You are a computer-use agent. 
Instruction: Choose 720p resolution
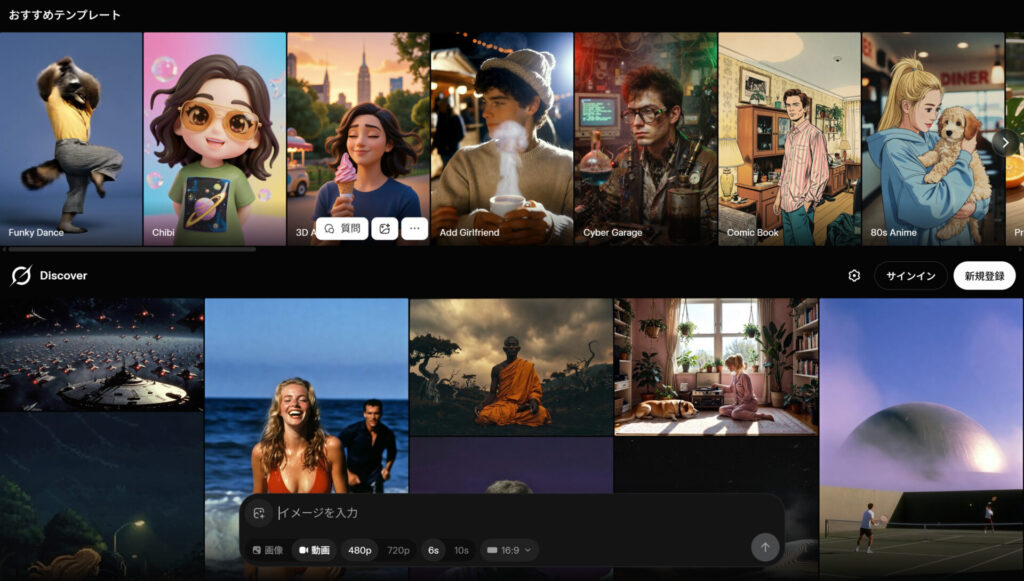click(398, 550)
